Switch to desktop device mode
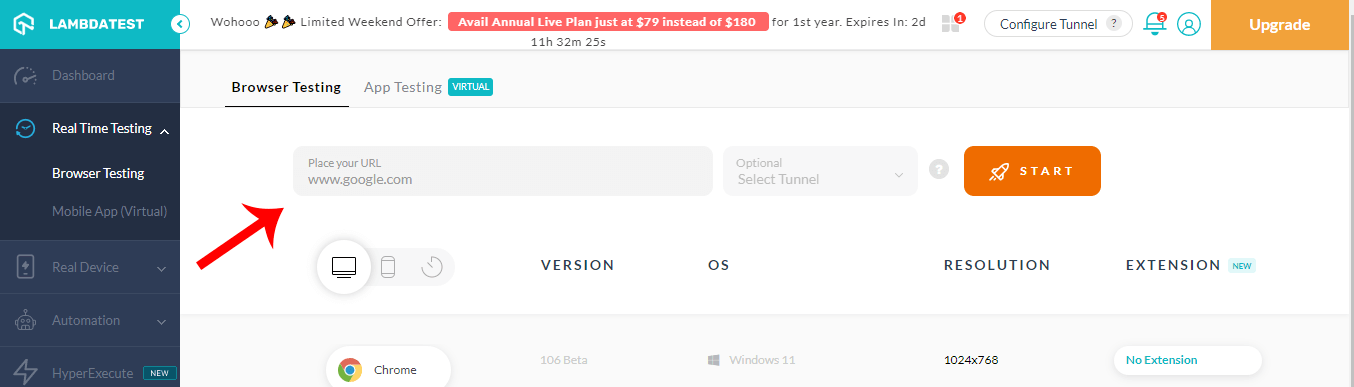 pyautogui.click(x=344, y=267)
